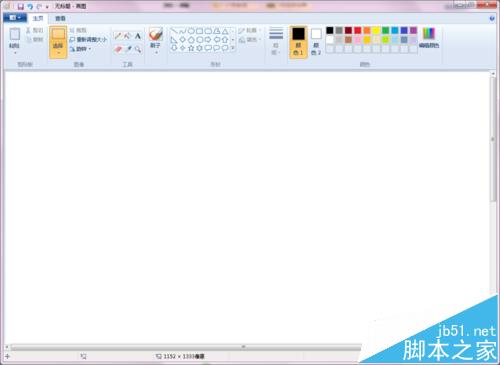The image size is (500, 365).
Task: Select the Eraser tool
Action: coord(117,49)
